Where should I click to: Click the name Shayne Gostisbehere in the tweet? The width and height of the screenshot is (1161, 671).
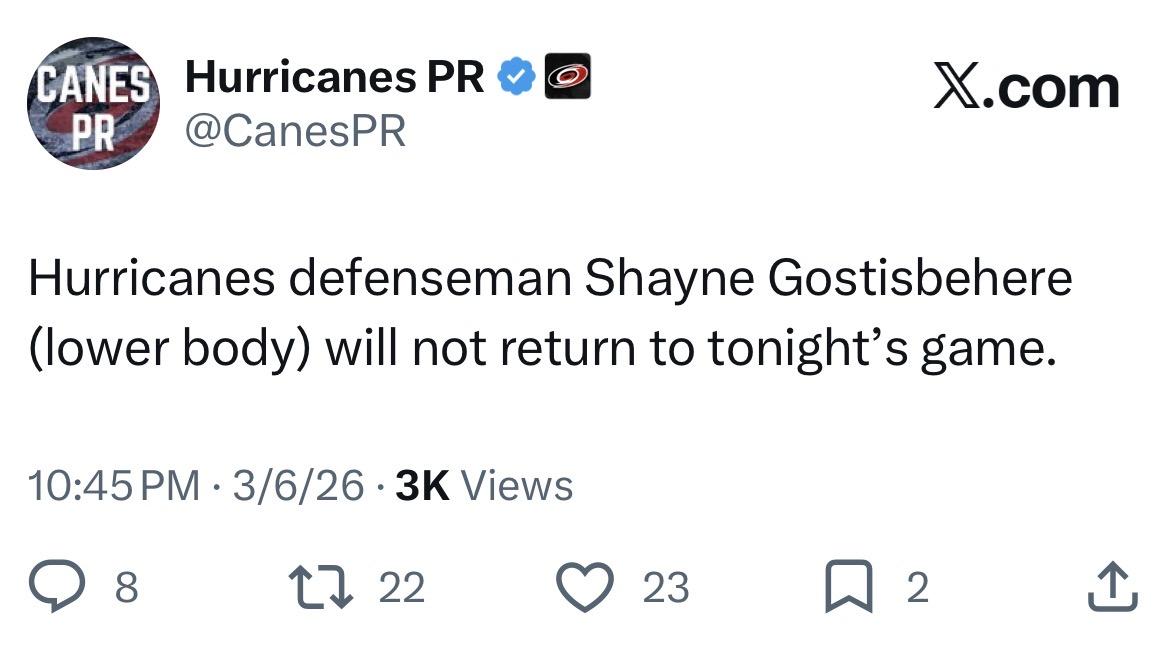tap(828, 281)
